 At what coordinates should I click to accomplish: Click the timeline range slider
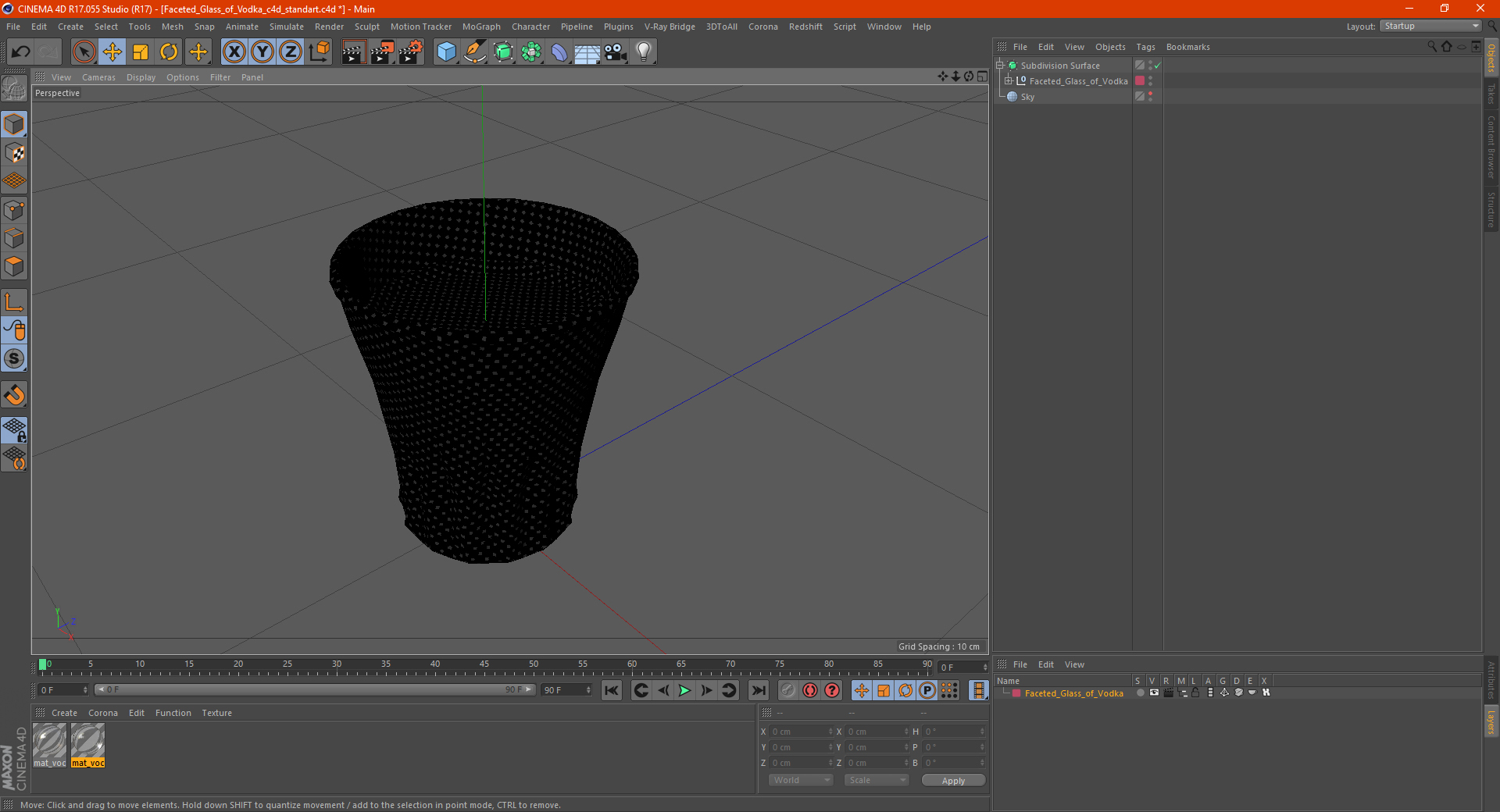tap(315, 689)
